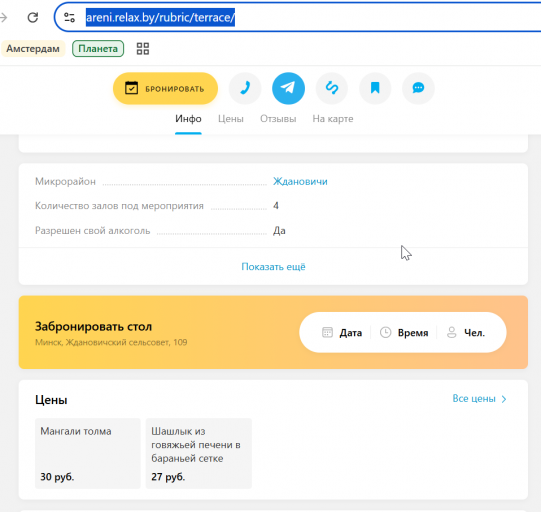
Task: Switch to the На карте tab
Action: coord(333,119)
